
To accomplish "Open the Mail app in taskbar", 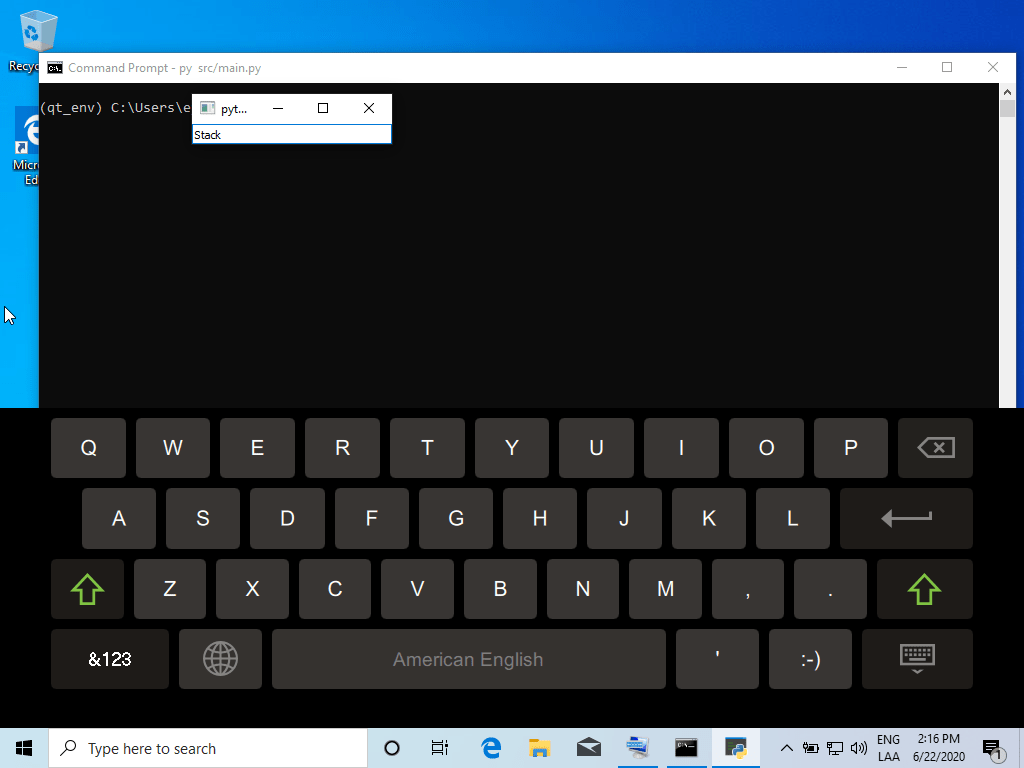I will coord(588,748).
